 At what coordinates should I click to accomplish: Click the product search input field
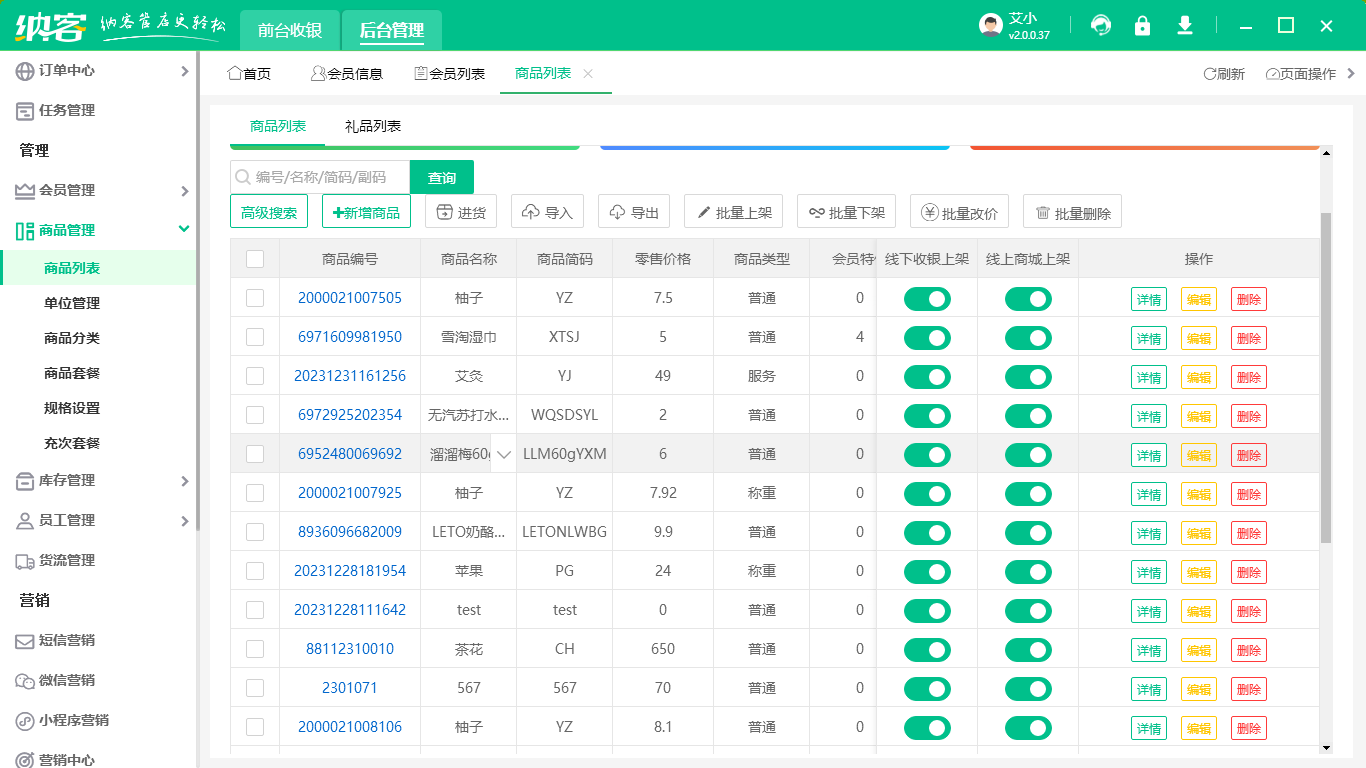click(x=320, y=177)
